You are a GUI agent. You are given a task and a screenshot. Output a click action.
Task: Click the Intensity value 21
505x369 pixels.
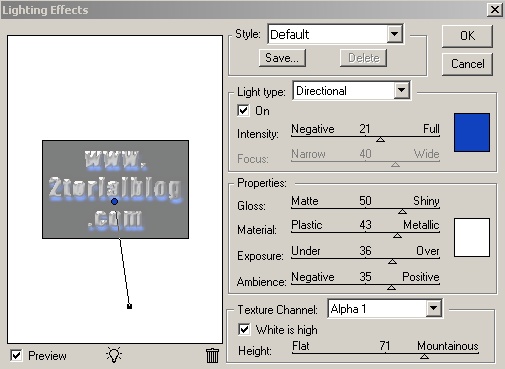pos(365,129)
